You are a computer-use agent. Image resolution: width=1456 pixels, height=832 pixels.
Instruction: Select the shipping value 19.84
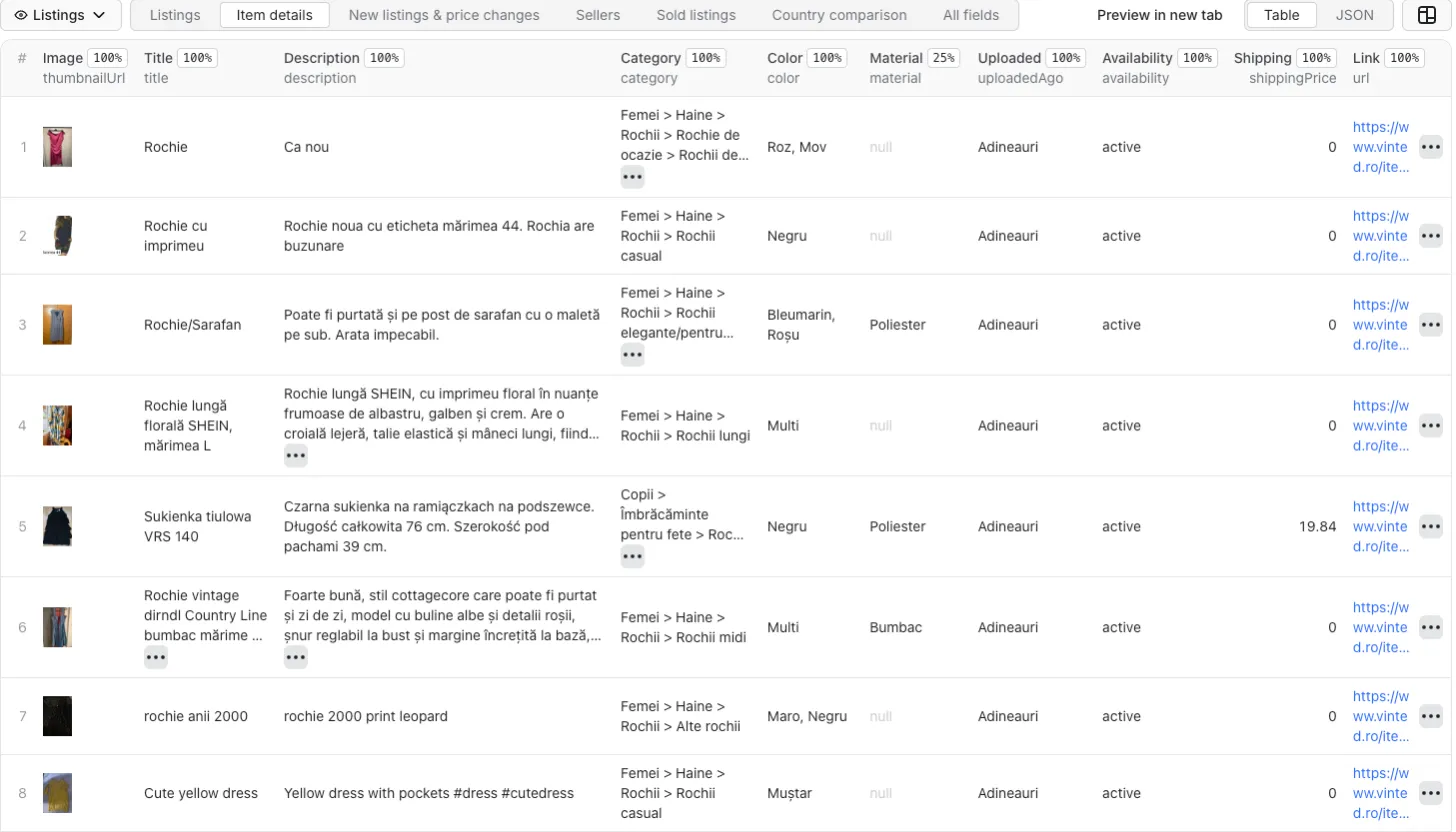1317,527
